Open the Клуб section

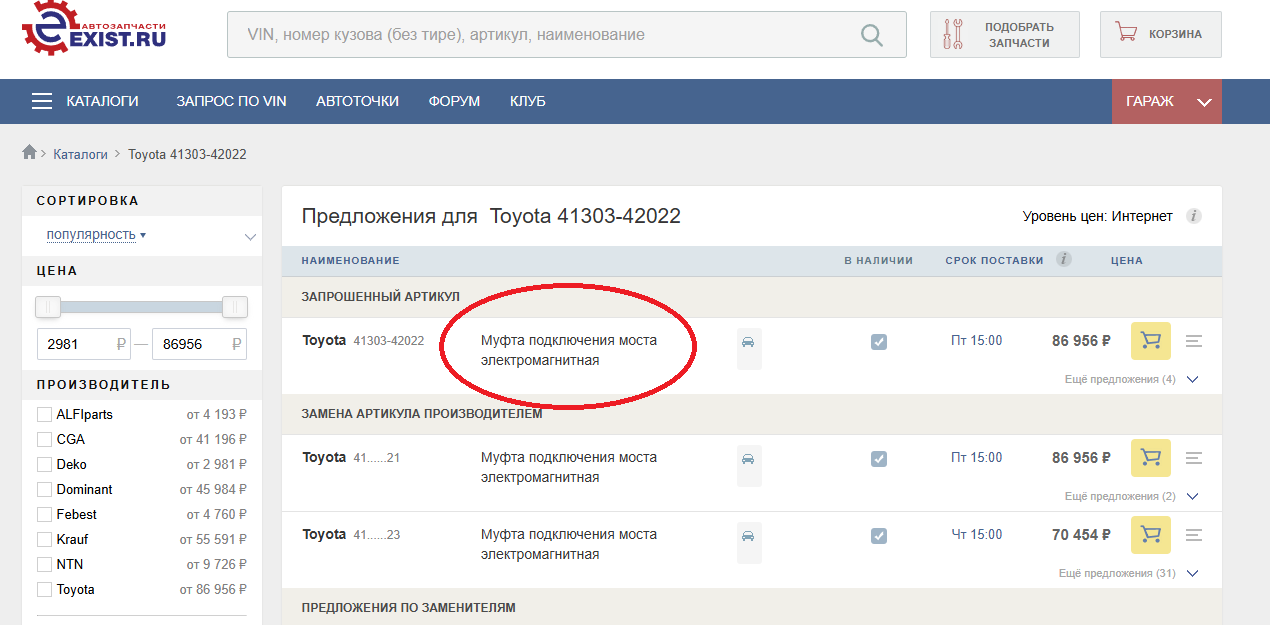click(x=528, y=101)
